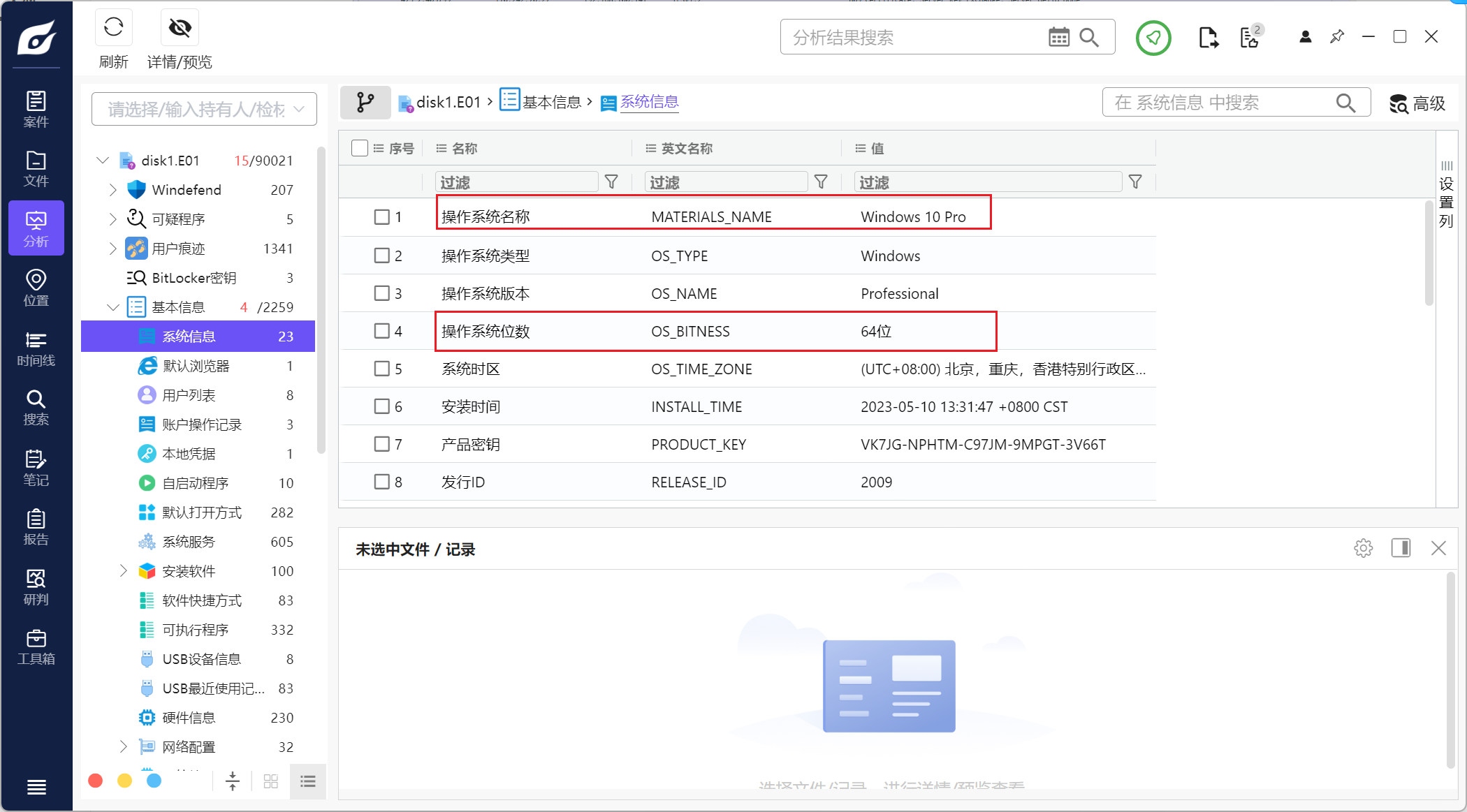The image size is (1467, 812).
Task: Click the calendar icon in search bar
Action: tap(1058, 37)
